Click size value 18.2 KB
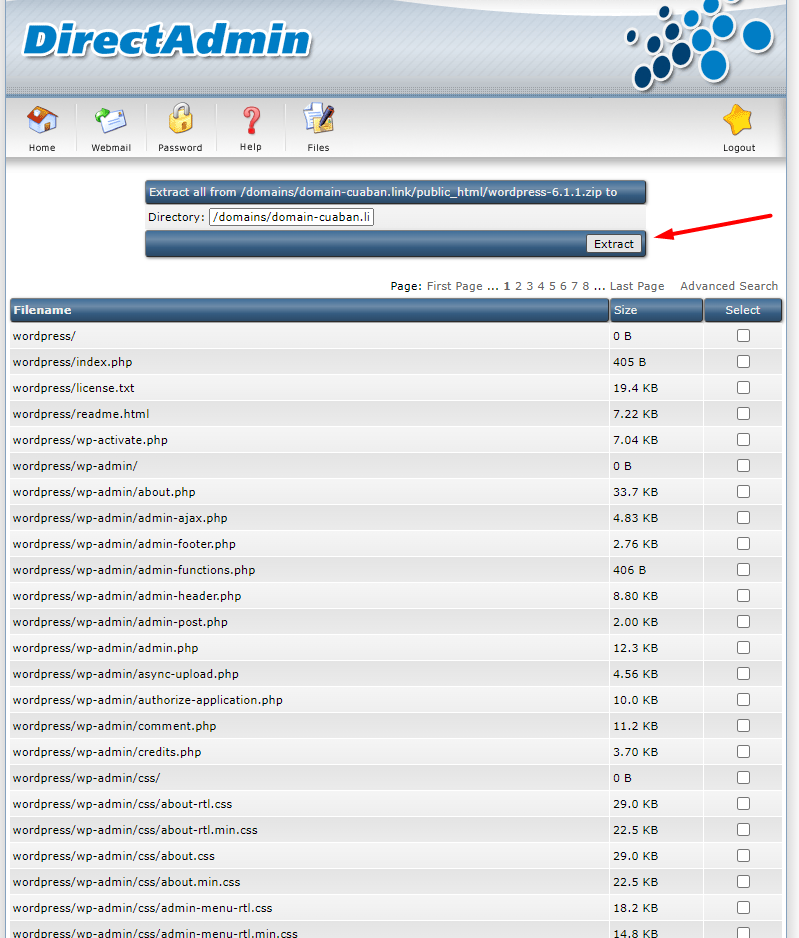This screenshot has width=799, height=938. pos(635,908)
